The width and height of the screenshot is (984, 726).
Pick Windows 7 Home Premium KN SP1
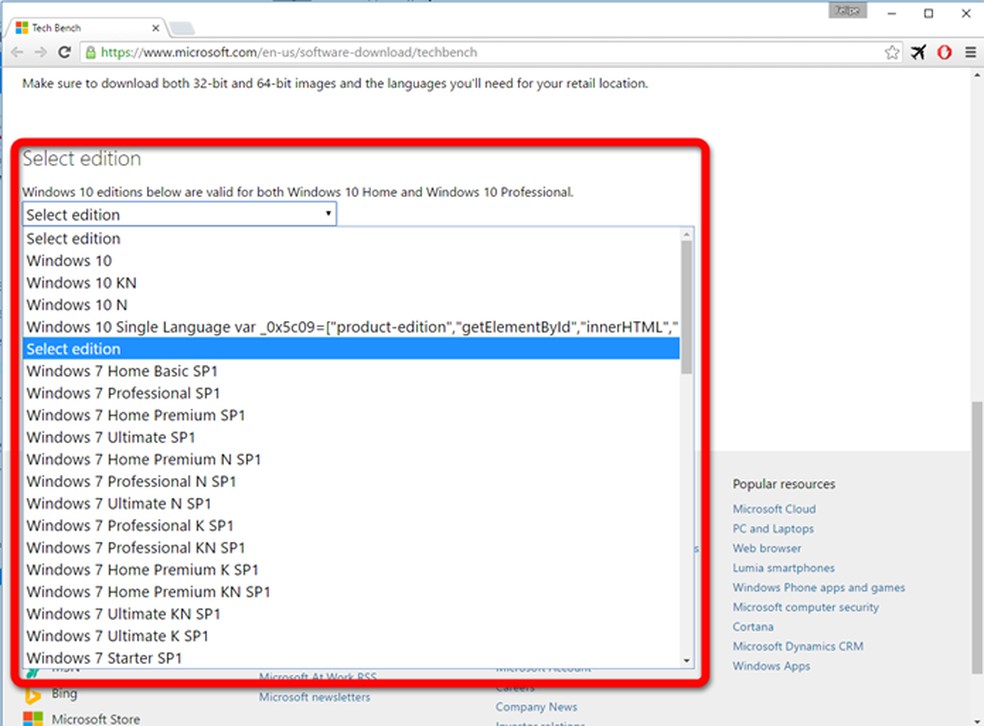pyautogui.click(x=351, y=592)
